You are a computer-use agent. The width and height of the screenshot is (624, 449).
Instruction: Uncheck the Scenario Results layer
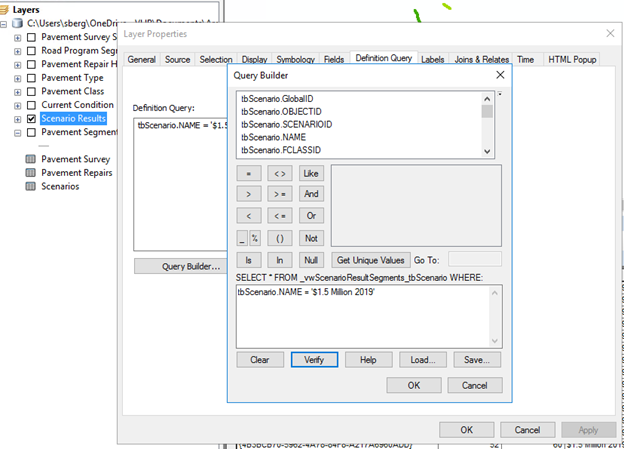(32, 119)
